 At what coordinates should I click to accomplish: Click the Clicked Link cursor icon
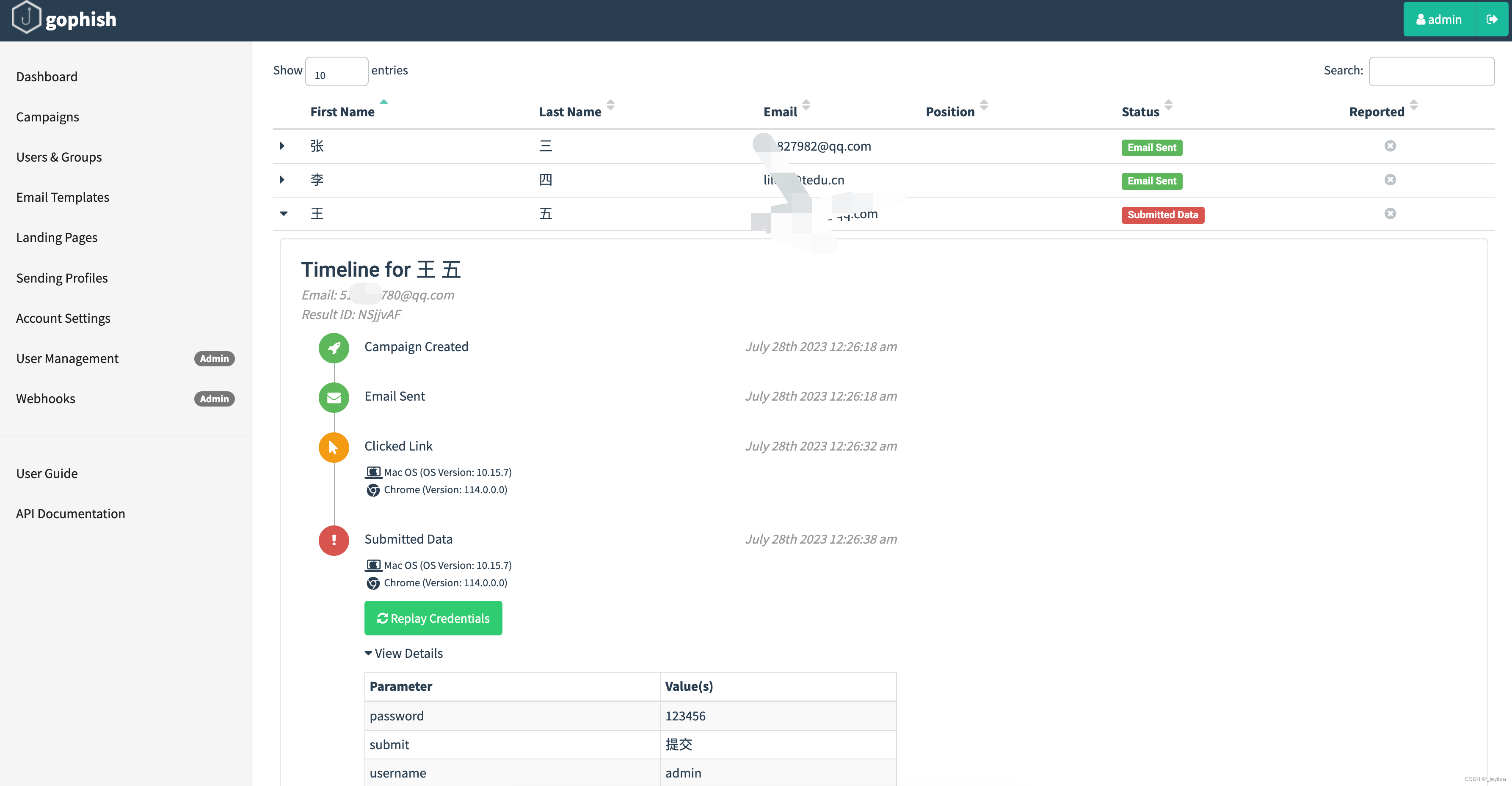point(334,448)
